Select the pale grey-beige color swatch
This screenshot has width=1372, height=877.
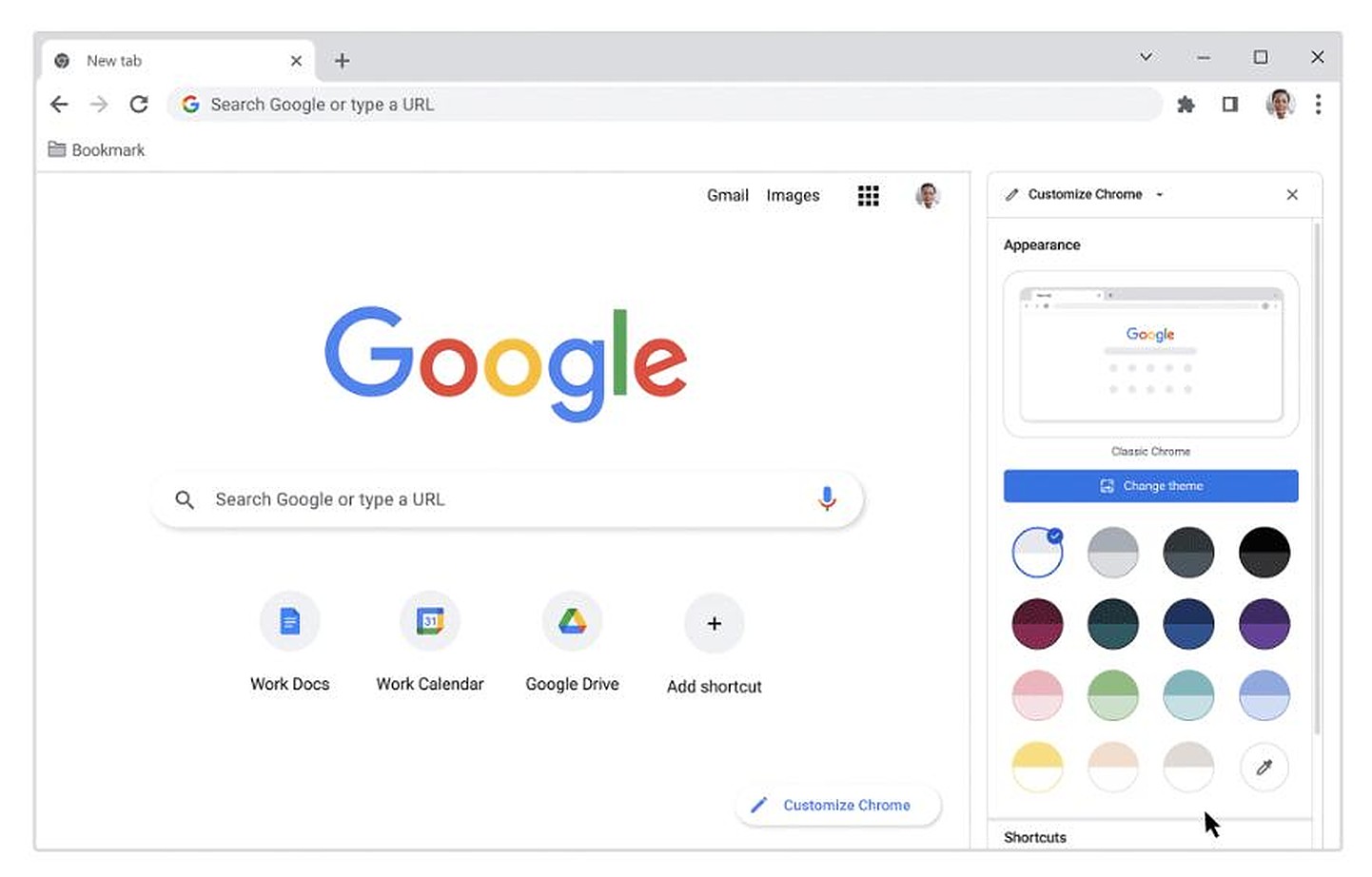(1188, 767)
